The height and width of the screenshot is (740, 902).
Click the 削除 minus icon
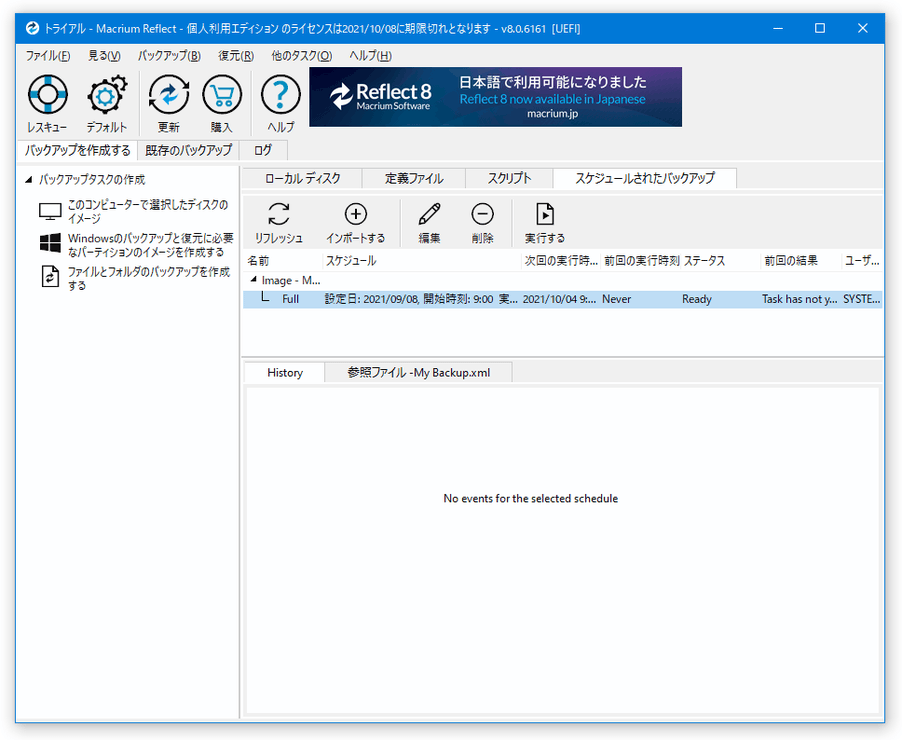tap(482, 214)
